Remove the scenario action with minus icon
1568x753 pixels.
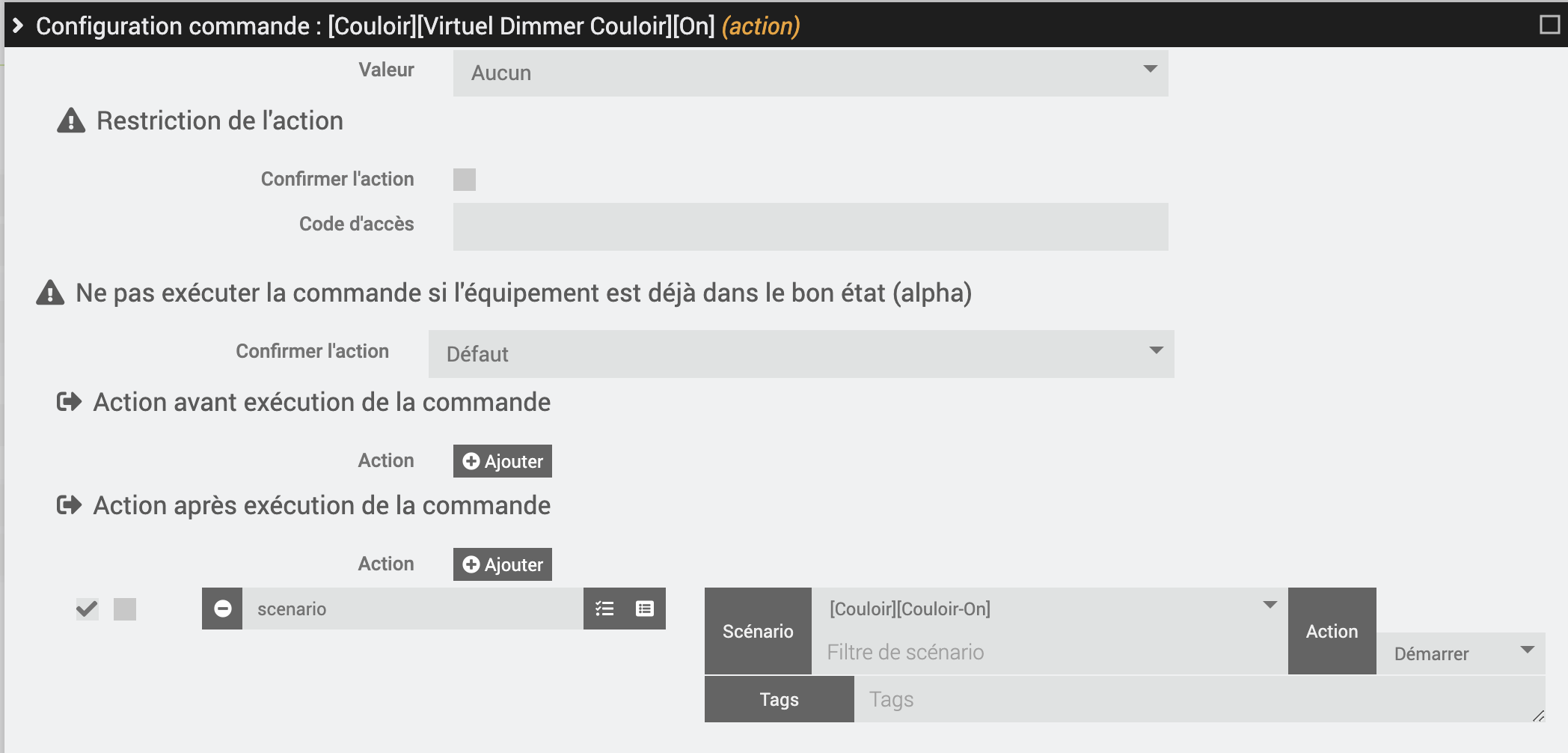222,609
